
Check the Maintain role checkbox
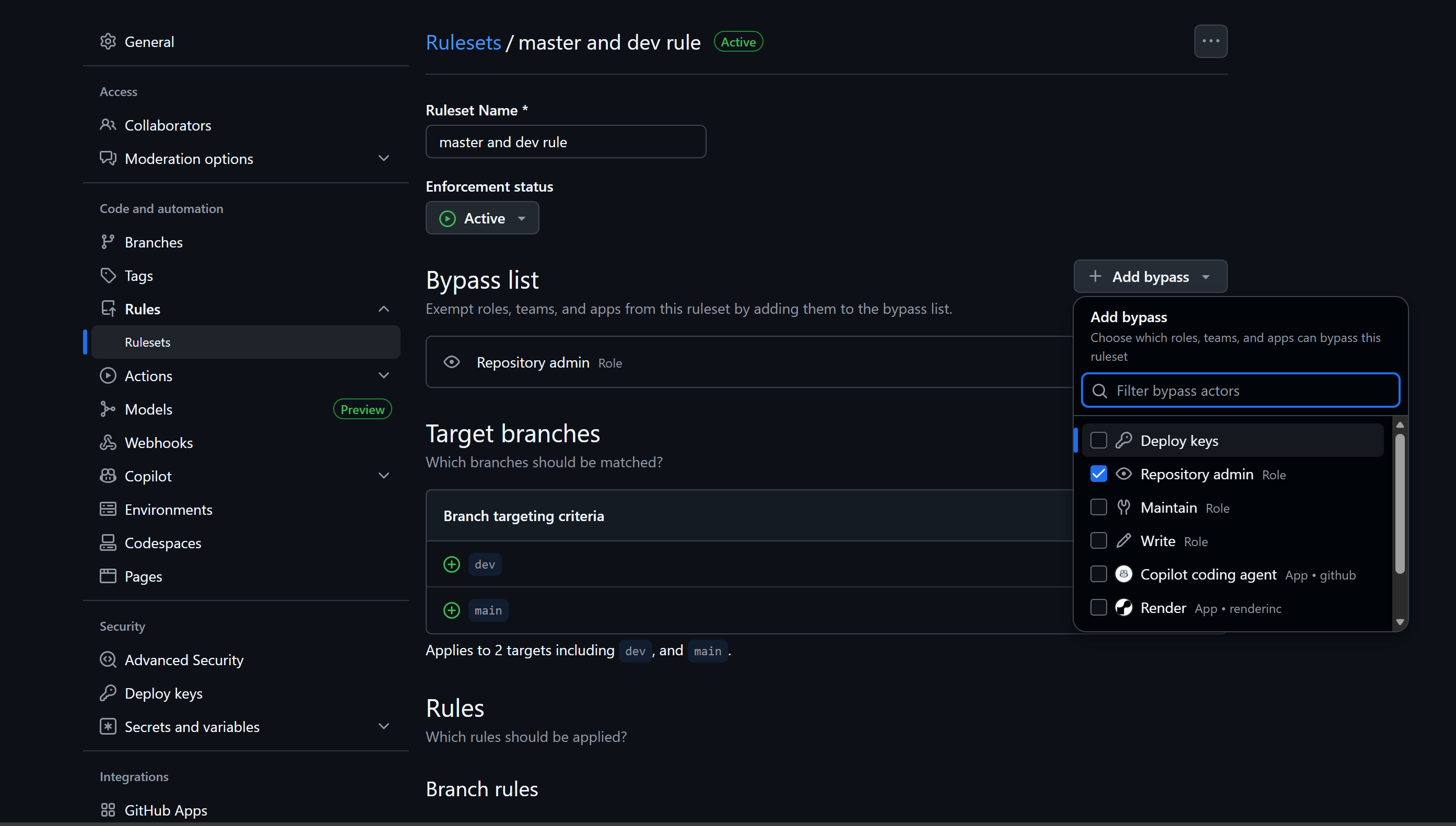point(1098,507)
